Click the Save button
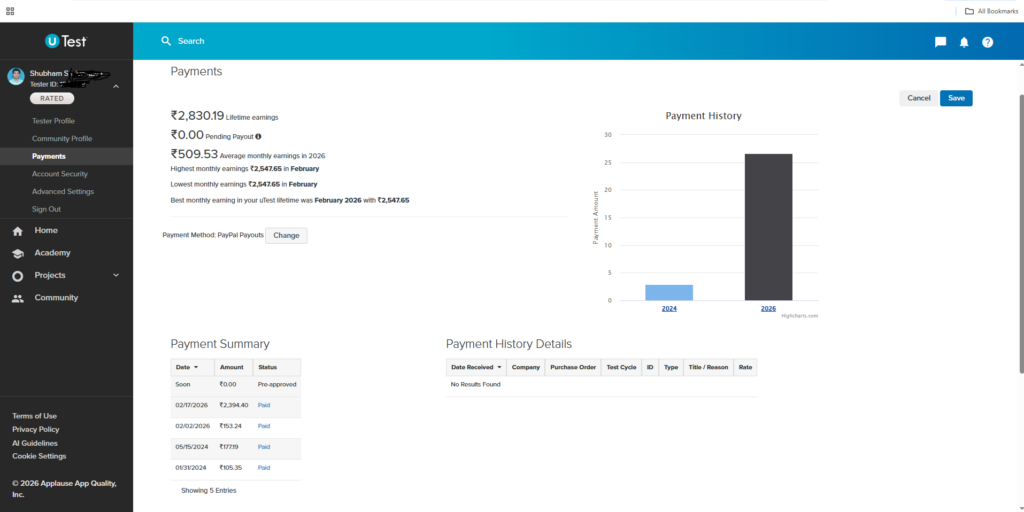Viewport: 1024px width, 512px height. pyautogui.click(x=956, y=98)
